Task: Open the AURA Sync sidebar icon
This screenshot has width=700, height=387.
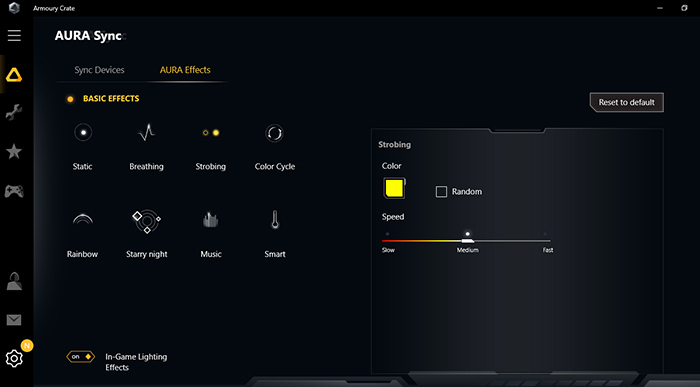Action: click(14, 75)
